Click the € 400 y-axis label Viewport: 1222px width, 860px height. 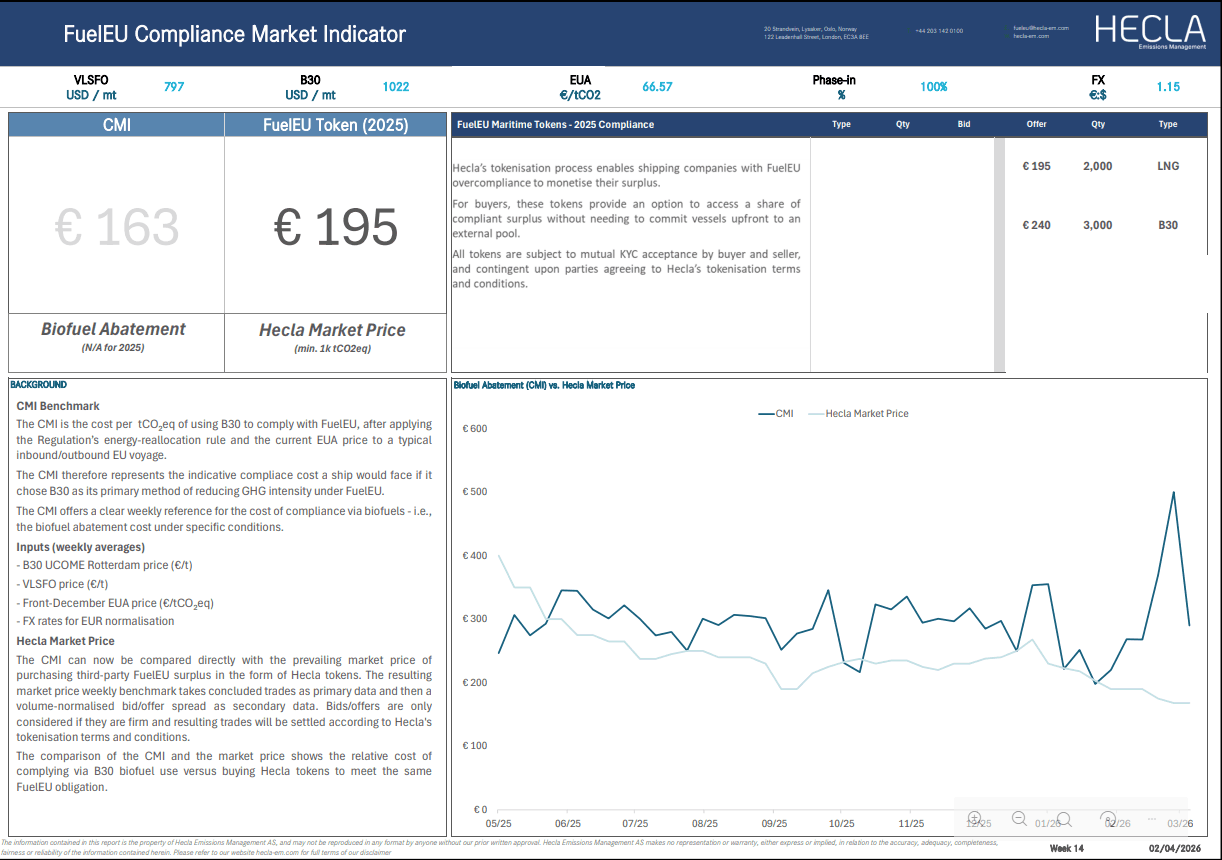(x=475, y=556)
